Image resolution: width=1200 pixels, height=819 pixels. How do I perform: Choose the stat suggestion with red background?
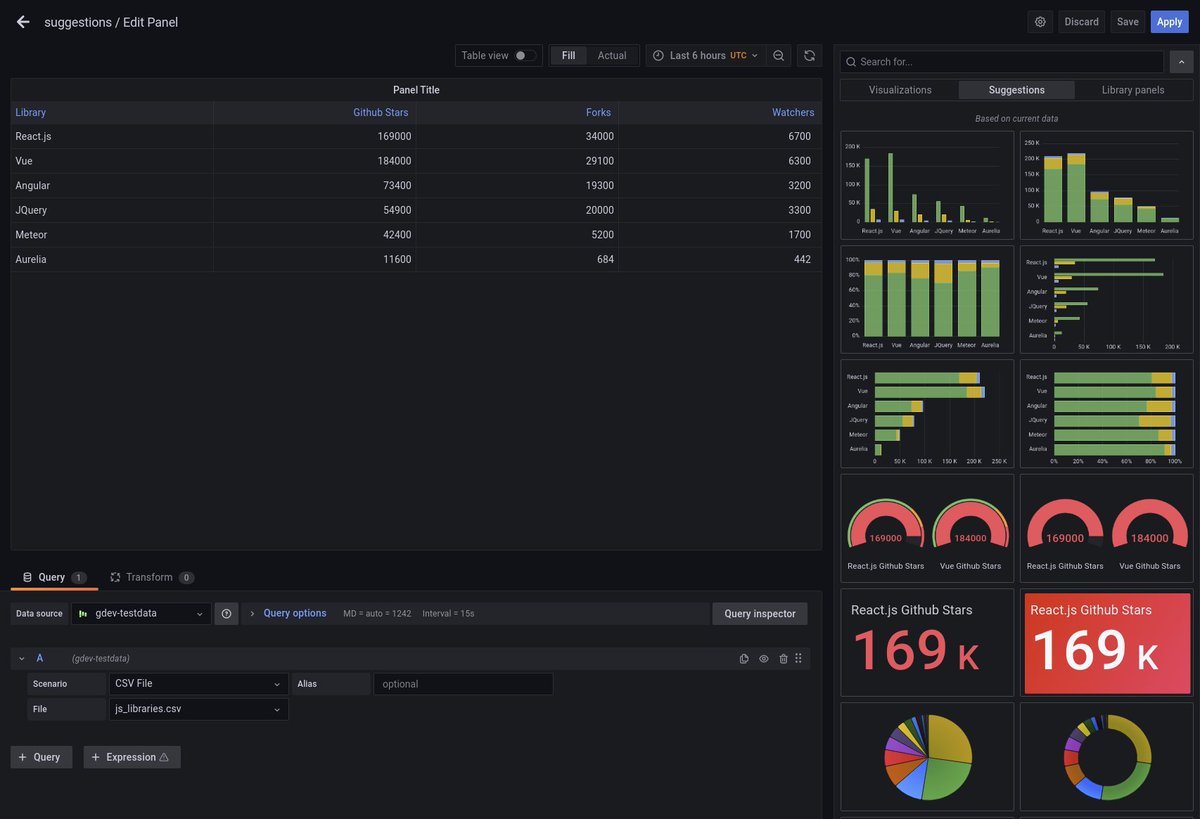(x=1106, y=642)
